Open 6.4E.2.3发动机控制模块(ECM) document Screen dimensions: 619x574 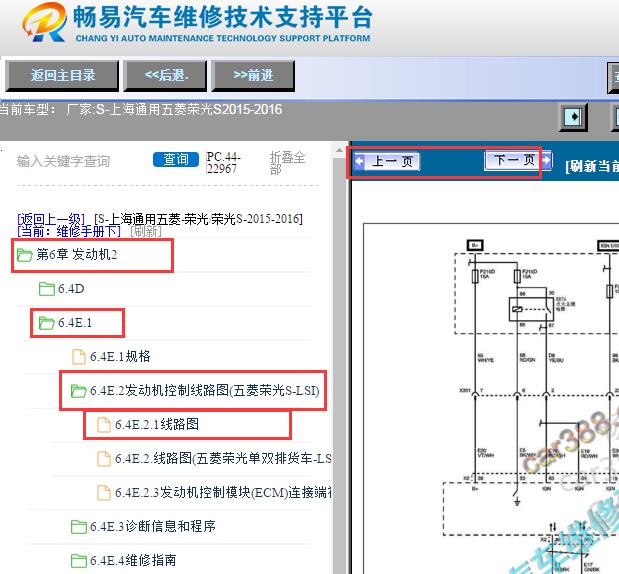(x=223, y=492)
